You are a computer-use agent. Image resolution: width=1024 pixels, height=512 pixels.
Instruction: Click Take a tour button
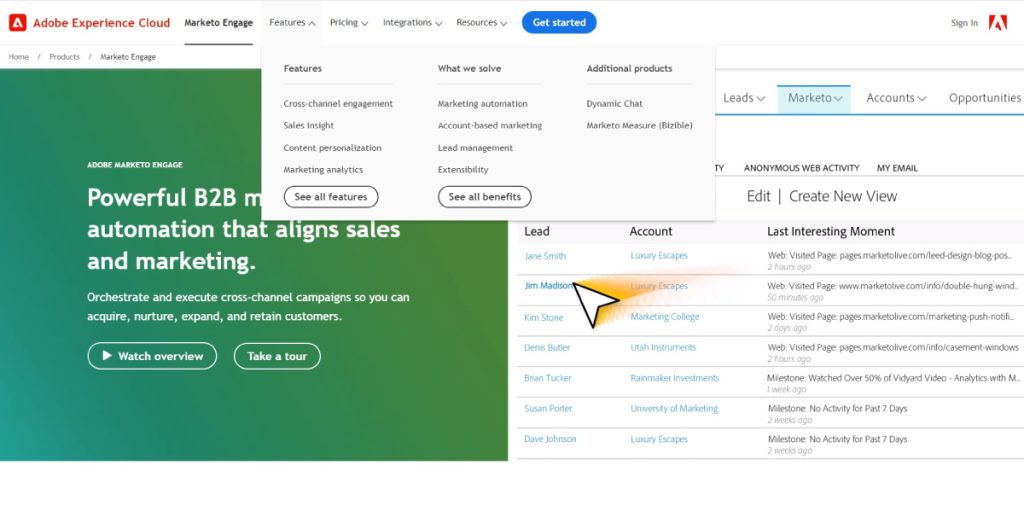point(277,356)
